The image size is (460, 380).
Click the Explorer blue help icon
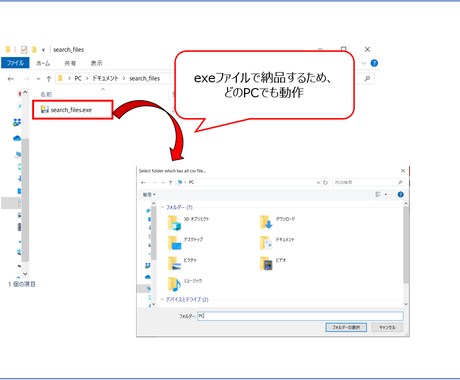click(x=374, y=63)
